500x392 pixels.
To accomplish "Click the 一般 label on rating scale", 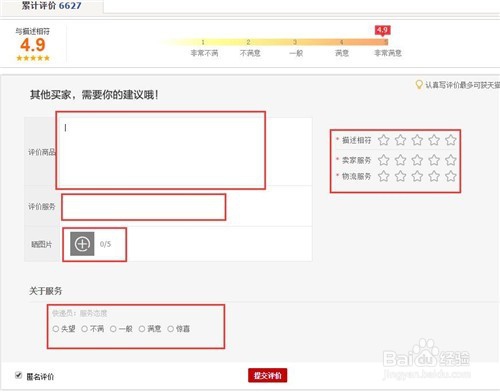I will [x=296, y=53].
